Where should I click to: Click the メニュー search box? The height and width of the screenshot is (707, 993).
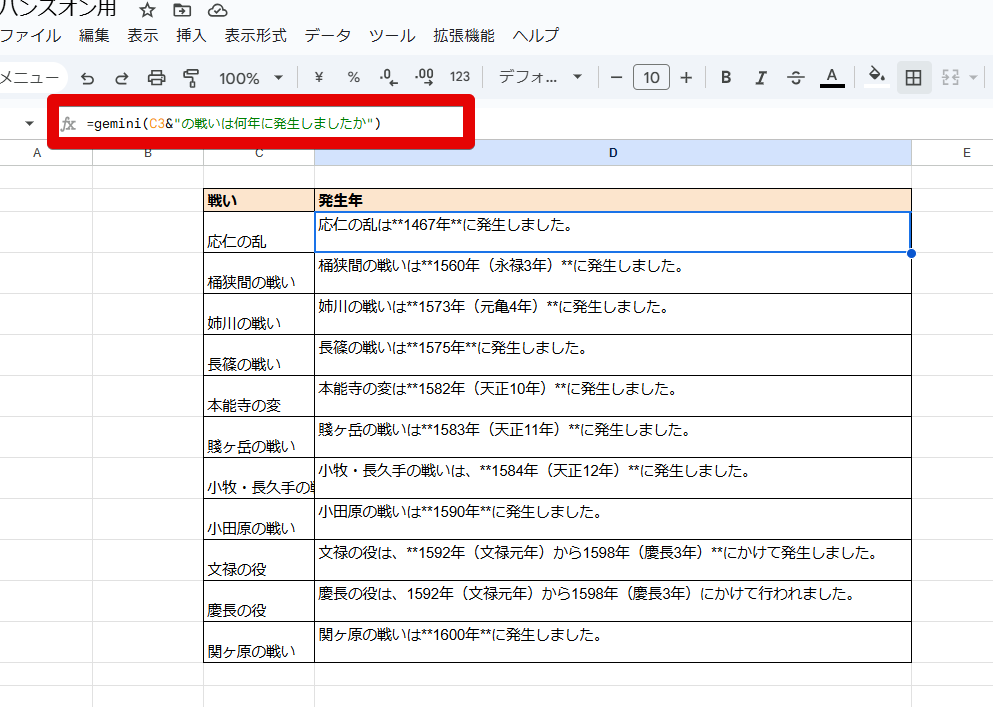(x=32, y=77)
